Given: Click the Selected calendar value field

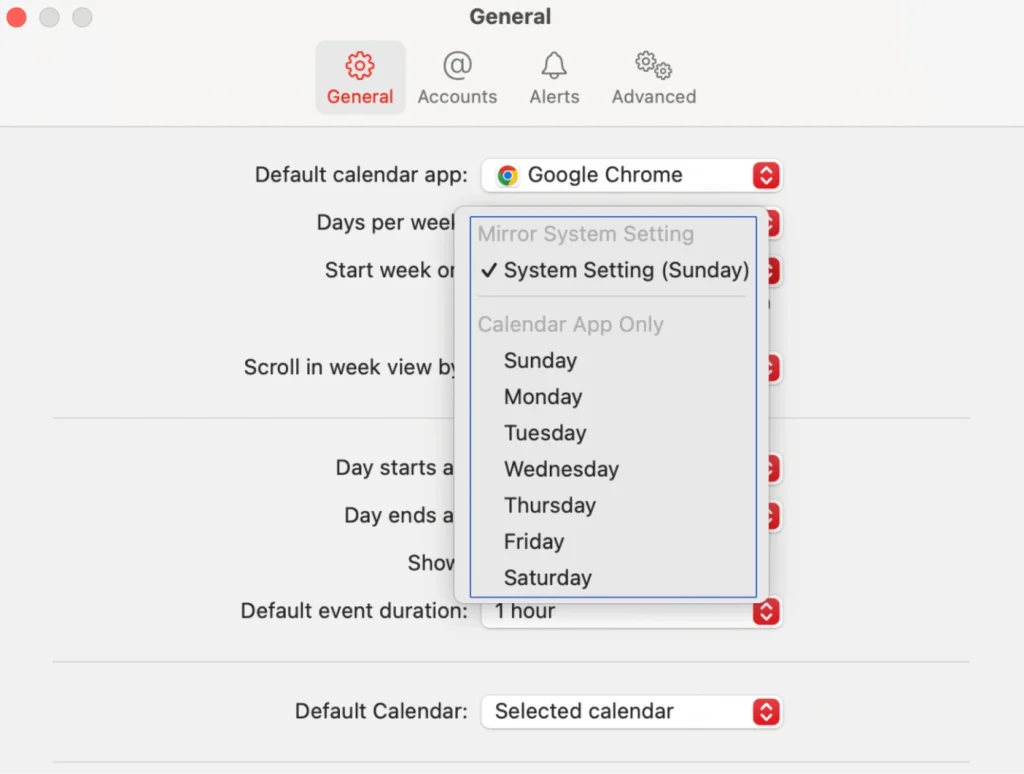Looking at the screenshot, I should point(584,712).
